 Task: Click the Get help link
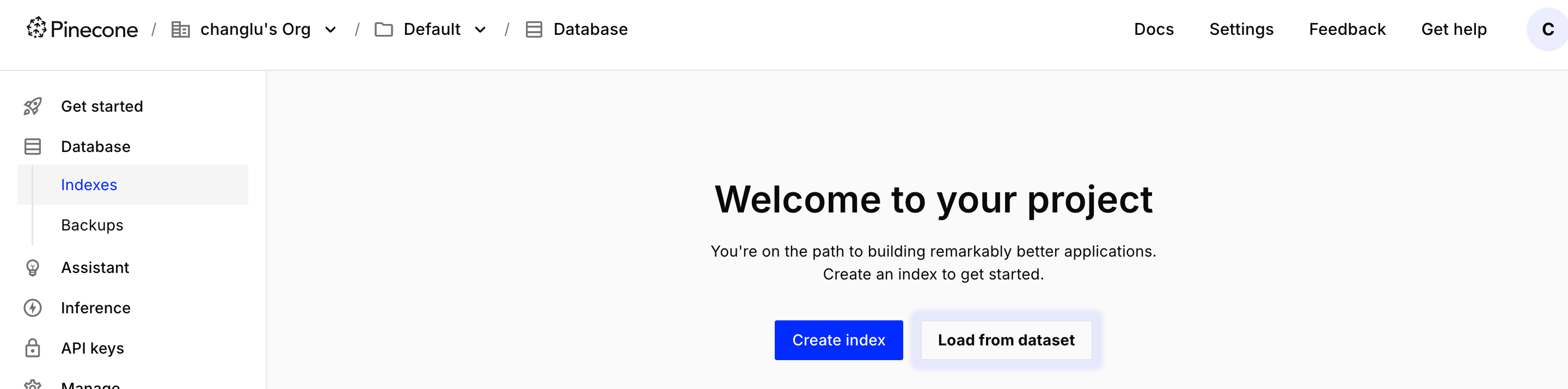1454,29
